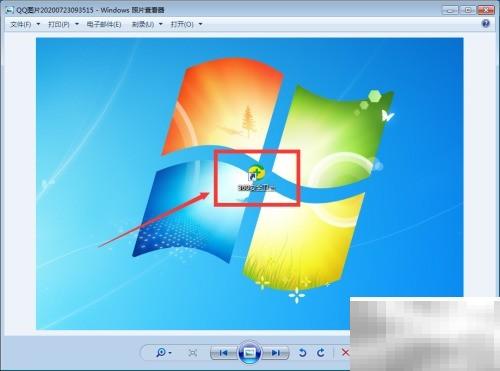The image size is (500, 371).
Task: Delete the picture with red X
Action: [346, 352]
